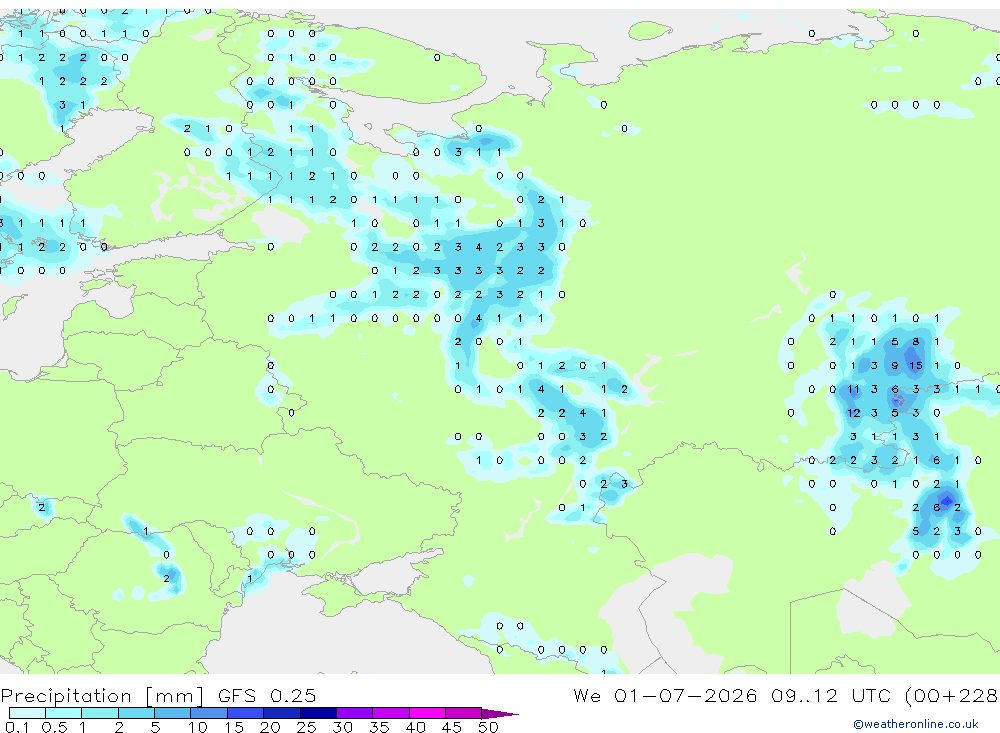
Task: Click the legend label '35'
Action: [379, 727]
